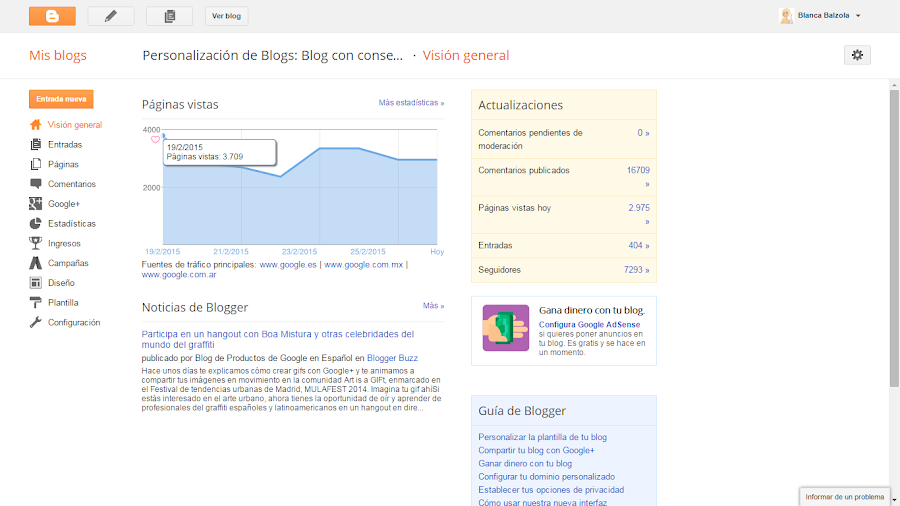Open the gear settings menu
This screenshot has height=506, width=900.
click(x=858, y=55)
